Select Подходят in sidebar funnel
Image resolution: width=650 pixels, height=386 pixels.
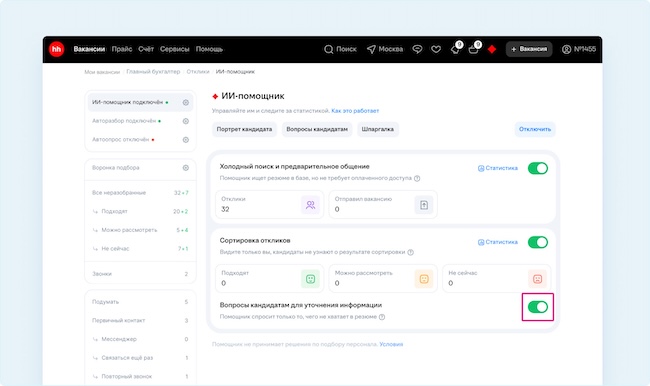coord(140,211)
